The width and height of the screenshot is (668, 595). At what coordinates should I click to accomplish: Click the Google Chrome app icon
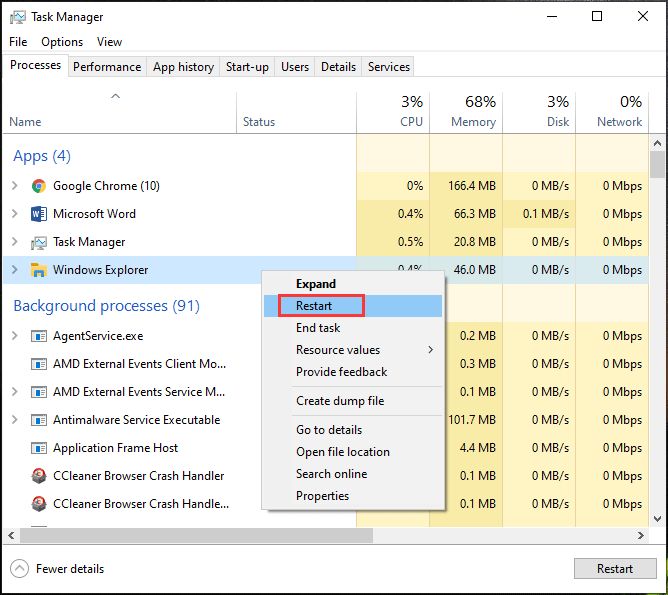tap(39, 186)
